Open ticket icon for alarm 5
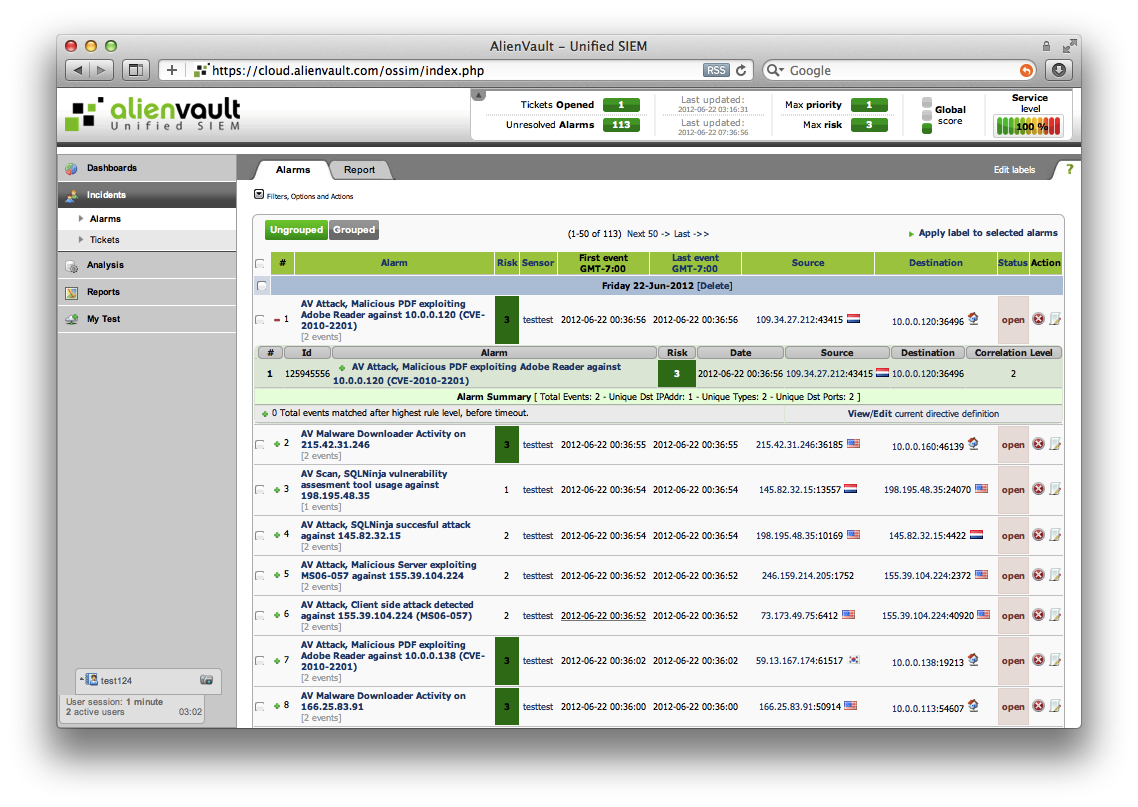Viewport: 1138px width, 807px height. point(1055,575)
